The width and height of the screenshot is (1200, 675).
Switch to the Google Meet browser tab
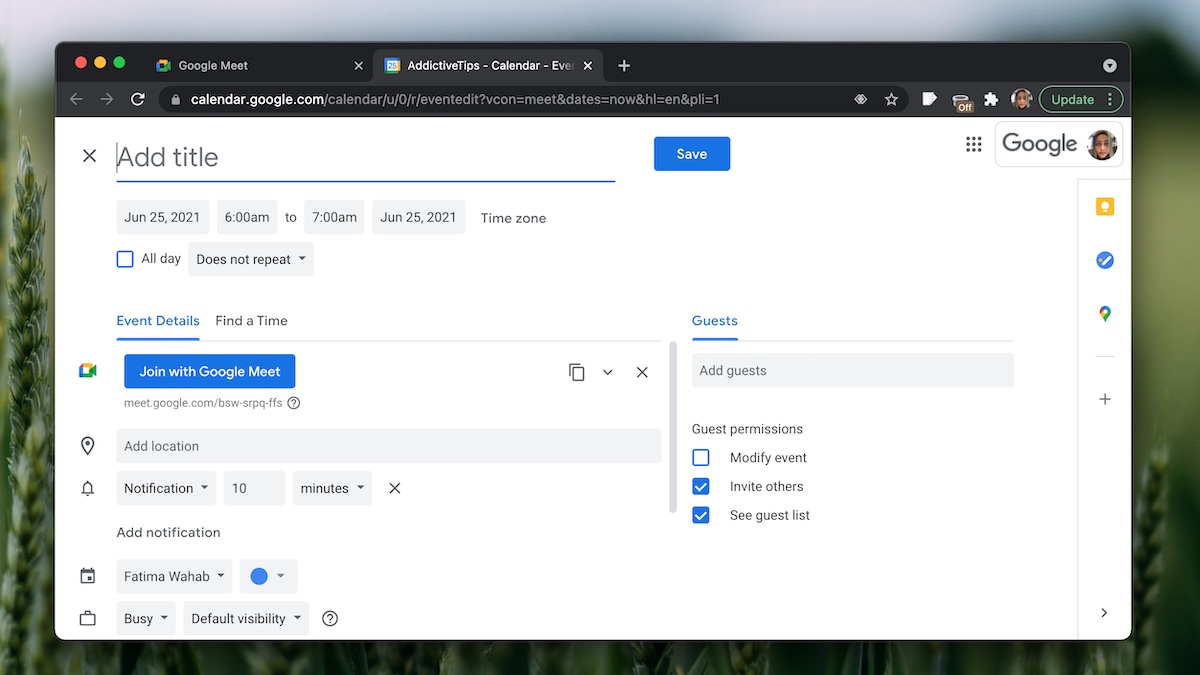[258, 65]
